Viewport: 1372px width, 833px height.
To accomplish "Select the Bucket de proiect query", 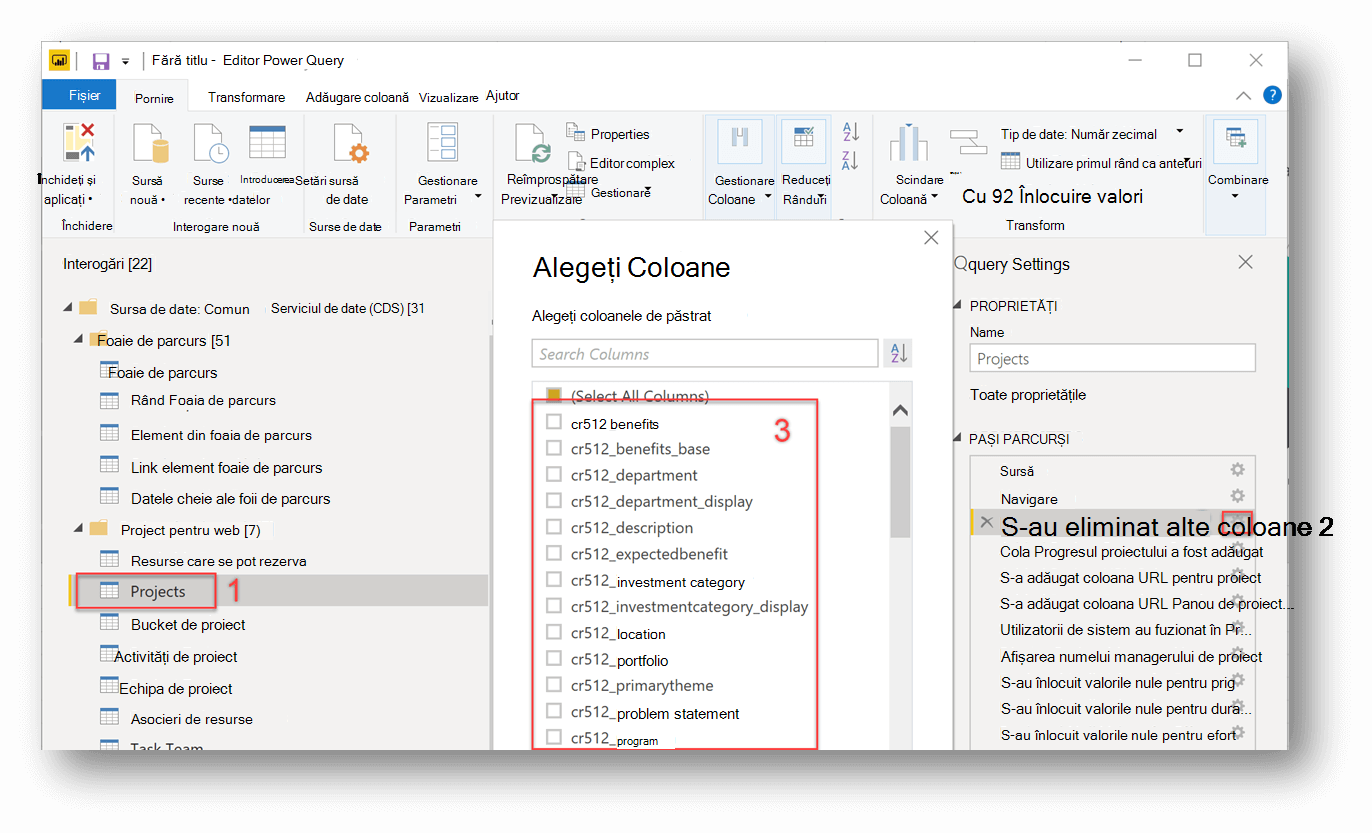I will click(x=188, y=624).
